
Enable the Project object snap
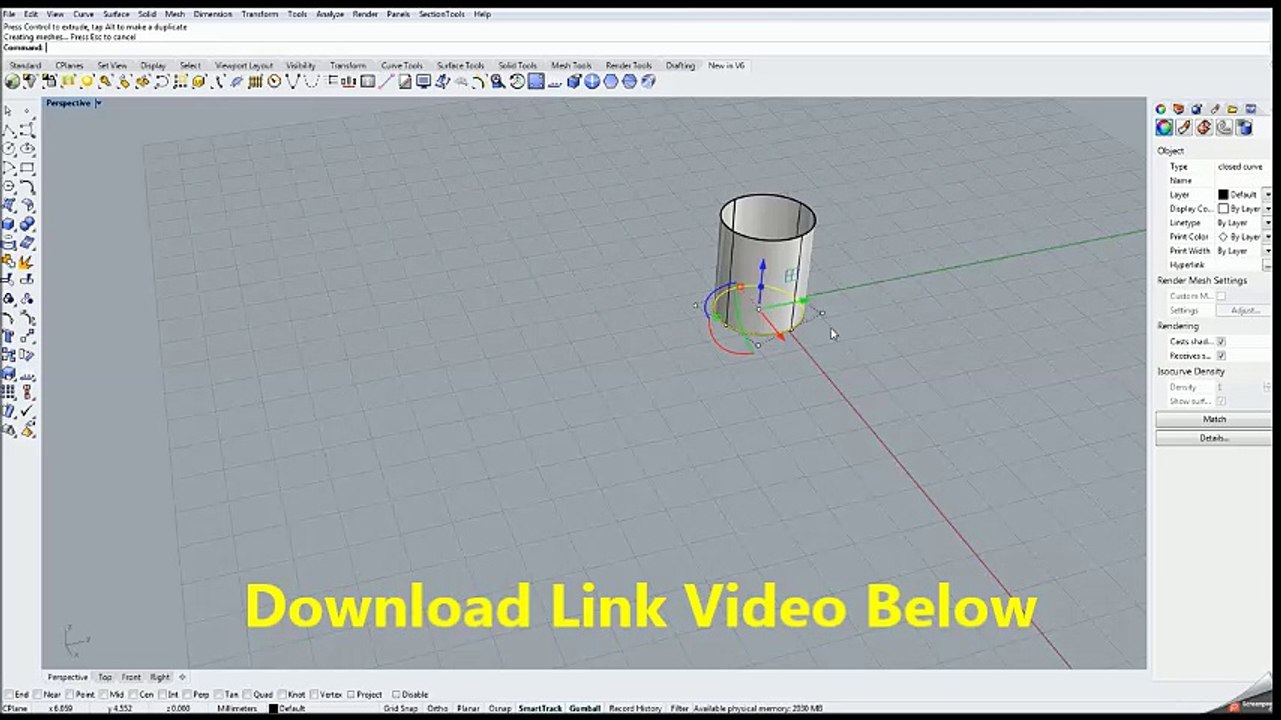[353, 694]
